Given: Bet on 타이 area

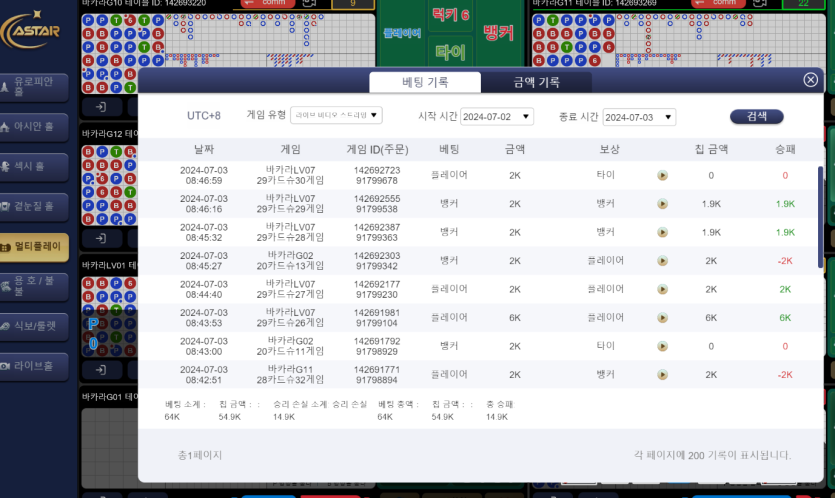Looking at the screenshot, I should tap(451, 52).
